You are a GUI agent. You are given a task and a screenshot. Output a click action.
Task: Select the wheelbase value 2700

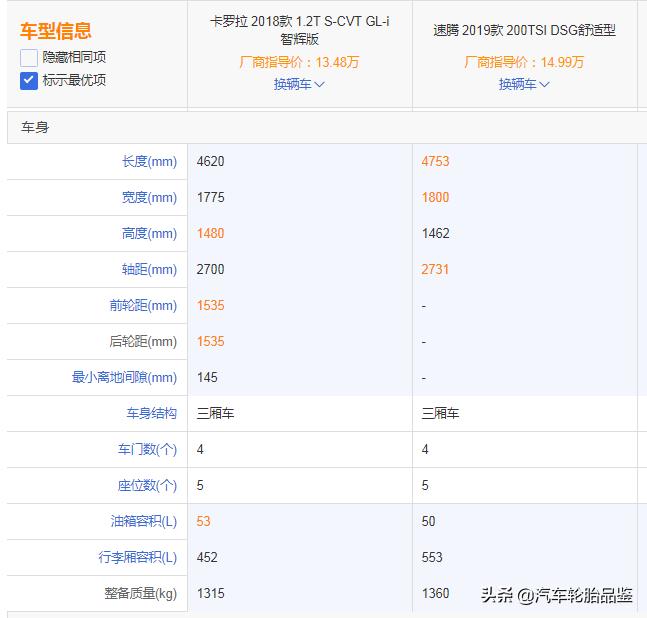pyautogui.click(x=210, y=269)
